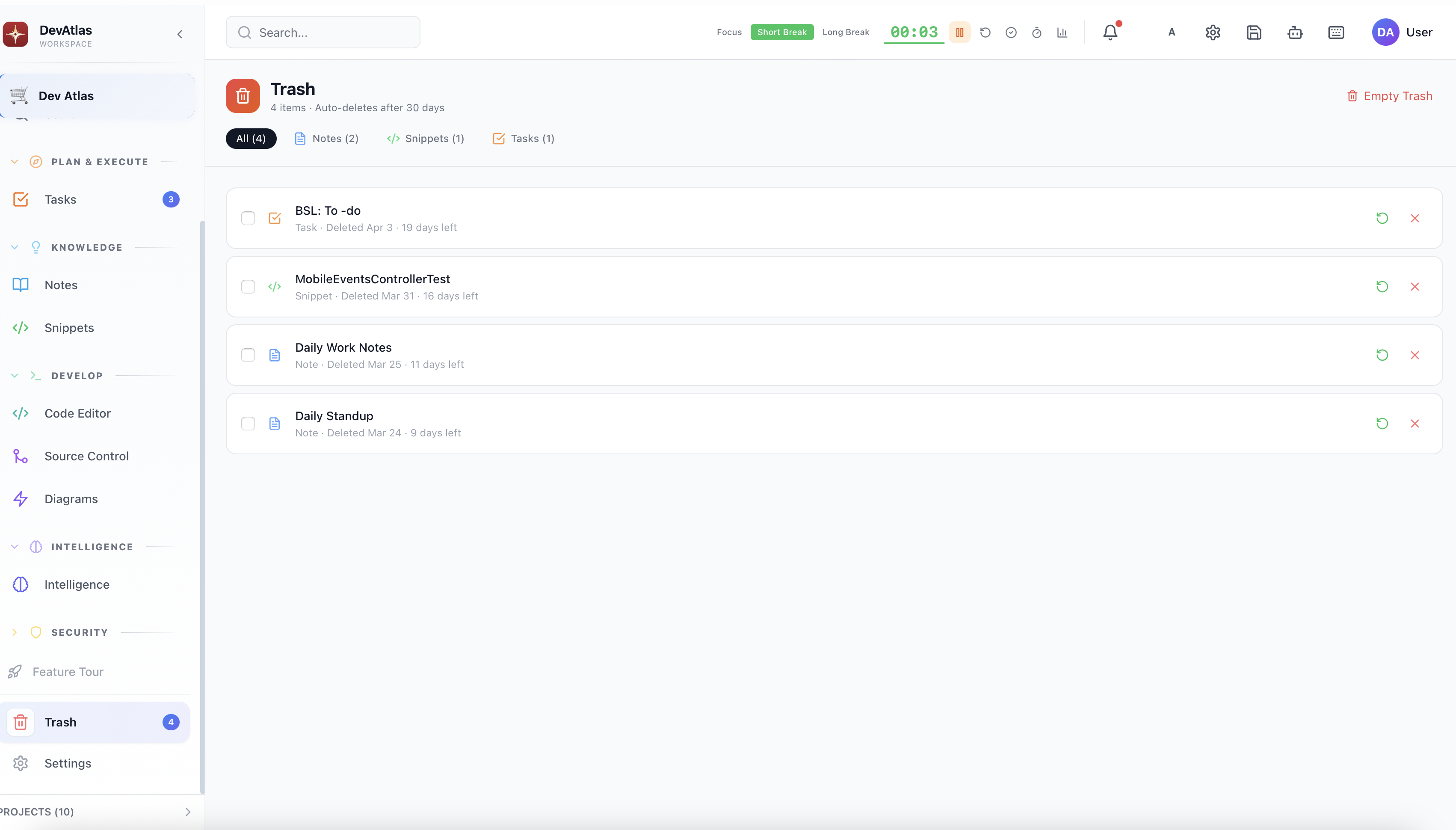Viewport: 1456px width, 830px height.
Task: Select the Daily Work Notes checkbox
Action: (x=248, y=355)
